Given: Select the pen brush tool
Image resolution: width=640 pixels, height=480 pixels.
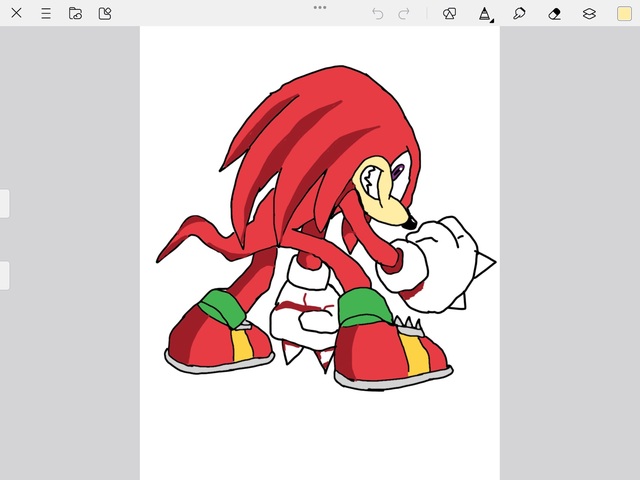Looking at the screenshot, I should (x=484, y=13).
